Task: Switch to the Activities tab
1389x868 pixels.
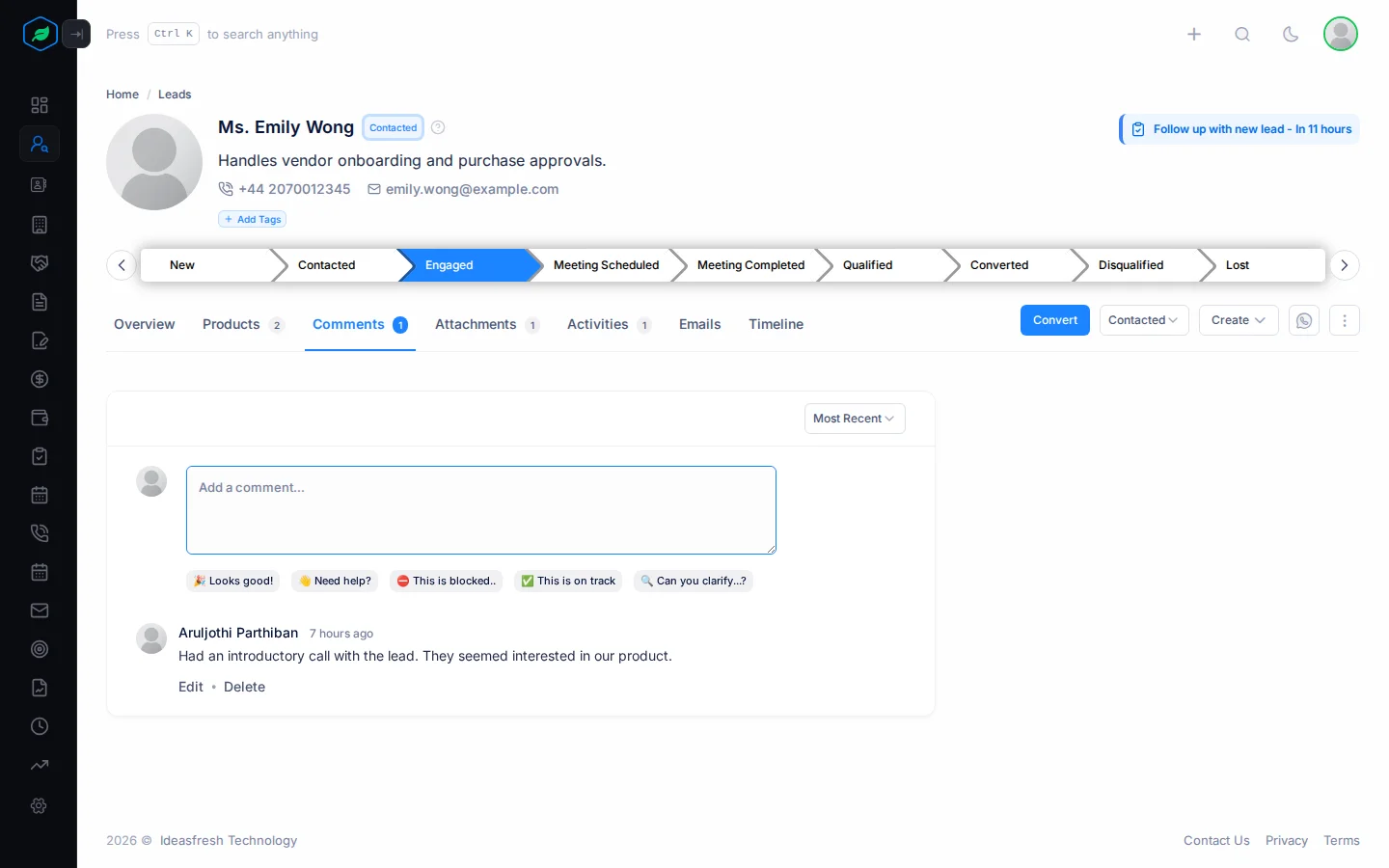Action: (610, 324)
